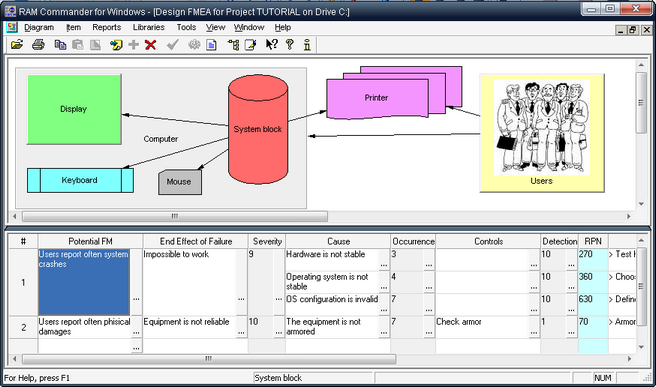Click the open folder toolbar icon
The image size is (656, 387).
click(x=17, y=44)
